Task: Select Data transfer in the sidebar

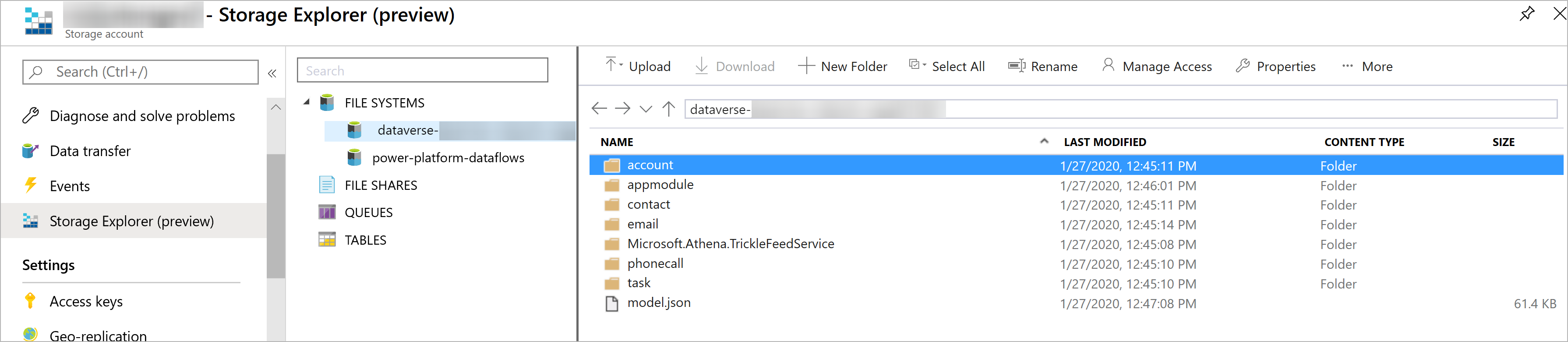Action: (90, 150)
